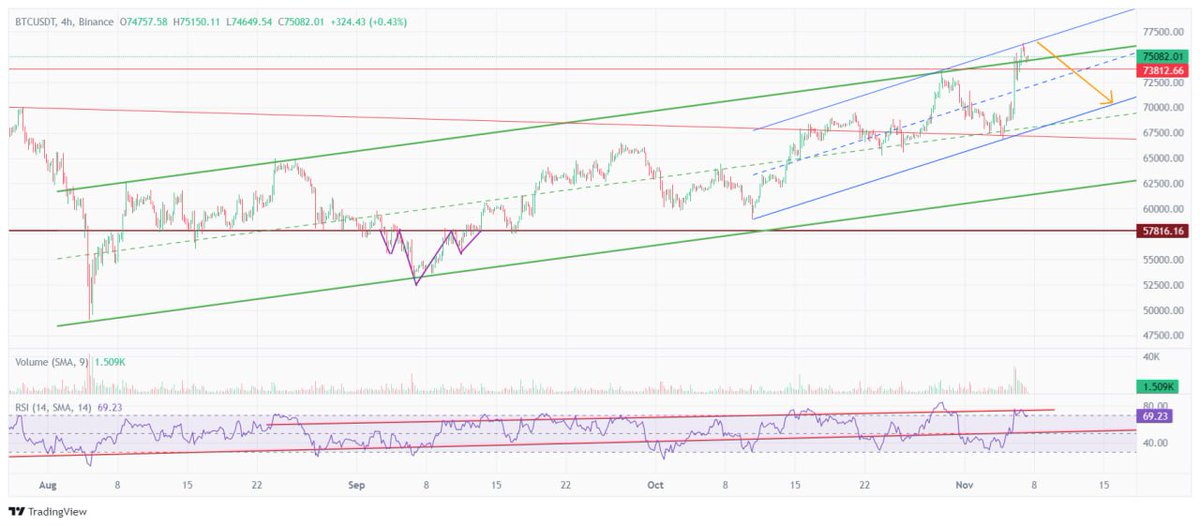Click the 52500.00 price axis tick
Screen dimensions: 1200x526
pyautogui.click(x=1165, y=285)
